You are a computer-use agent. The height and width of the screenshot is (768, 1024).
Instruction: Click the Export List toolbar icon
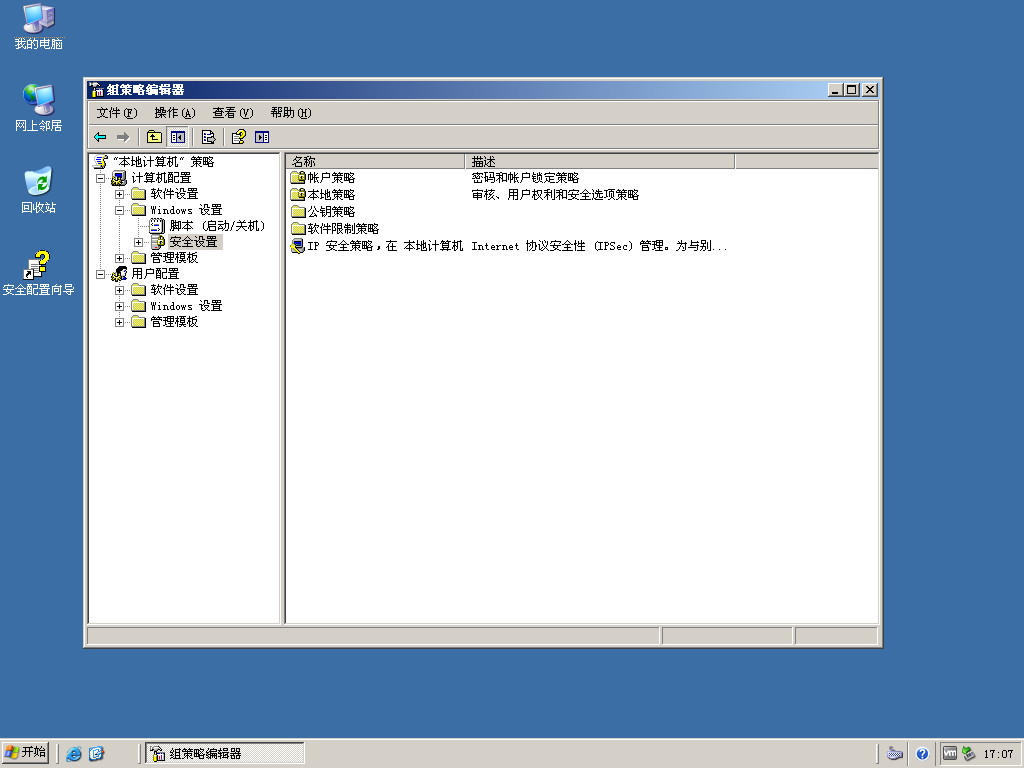(x=208, y=137)
